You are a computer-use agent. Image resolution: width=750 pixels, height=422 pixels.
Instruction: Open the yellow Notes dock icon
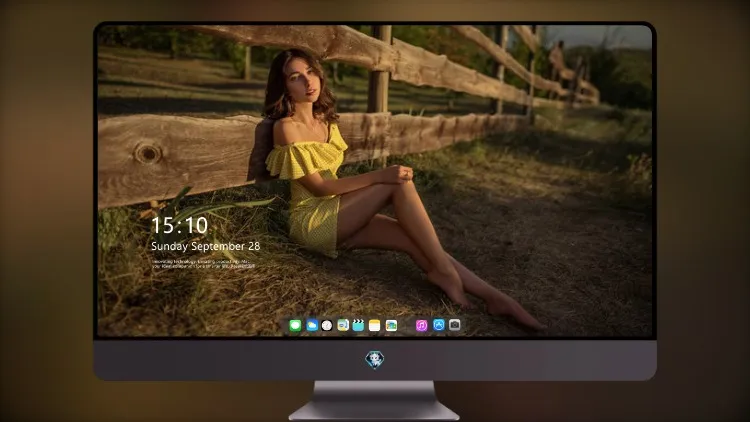coord(375,325)
